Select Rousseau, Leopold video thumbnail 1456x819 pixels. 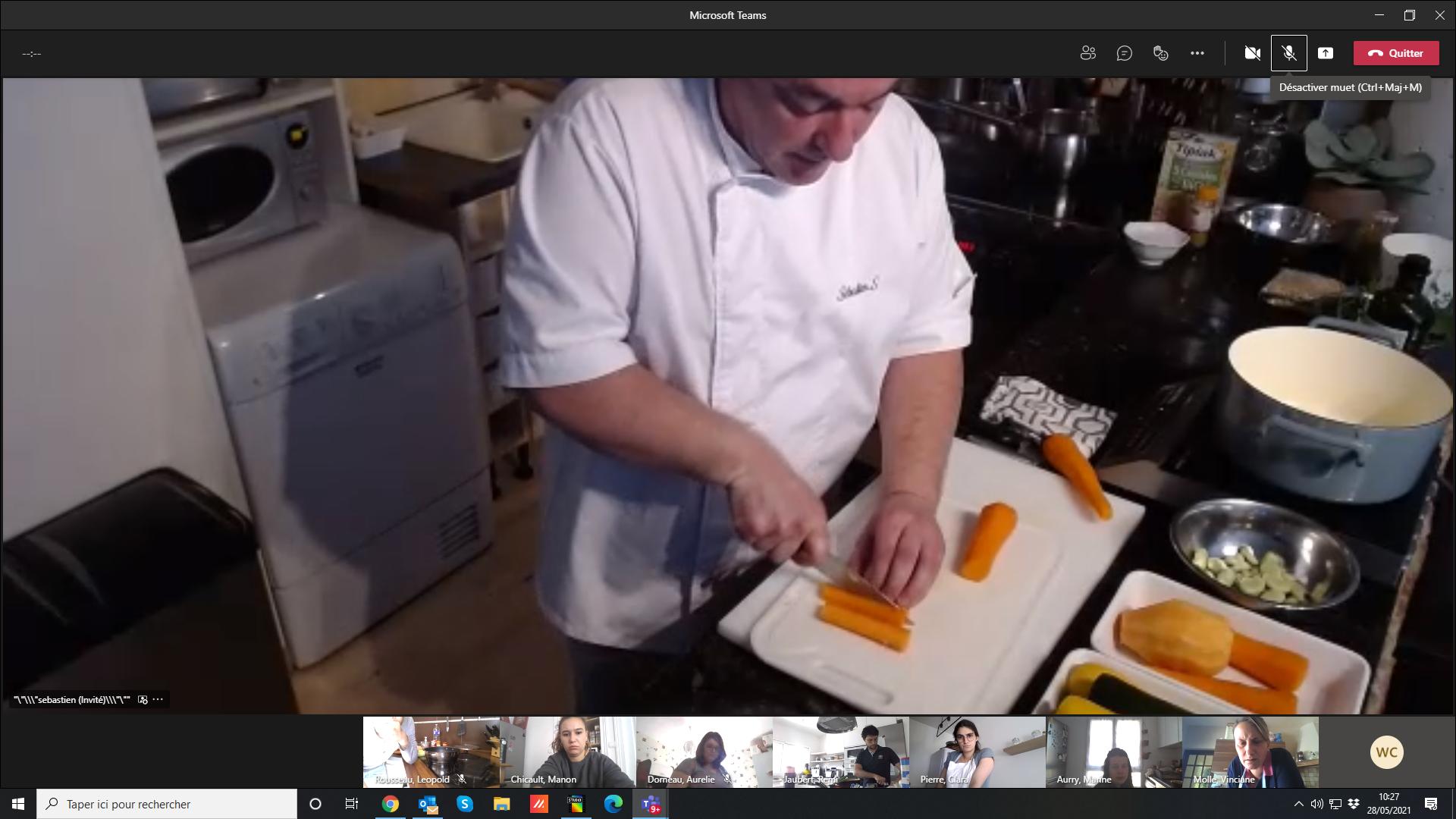431,752
